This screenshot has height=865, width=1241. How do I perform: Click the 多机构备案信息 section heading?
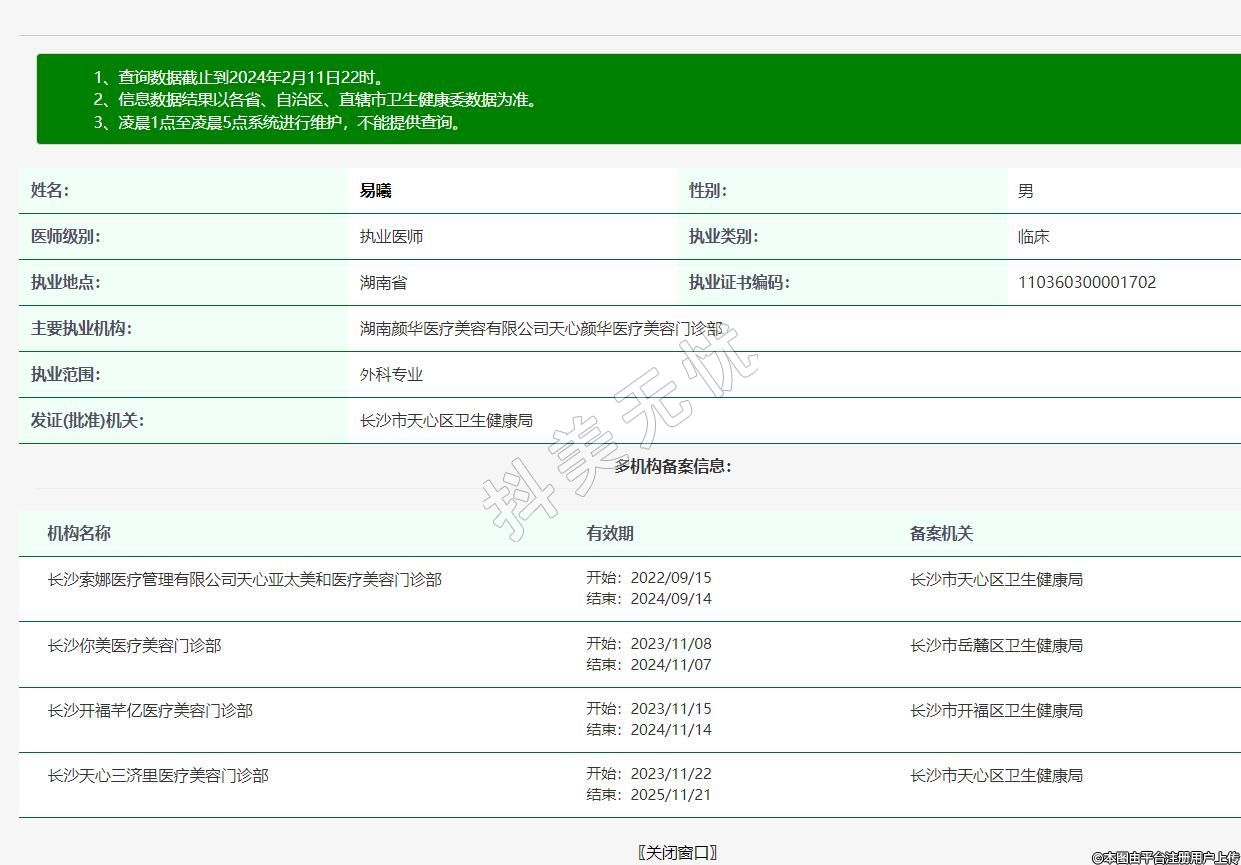[x=672, y=466]
